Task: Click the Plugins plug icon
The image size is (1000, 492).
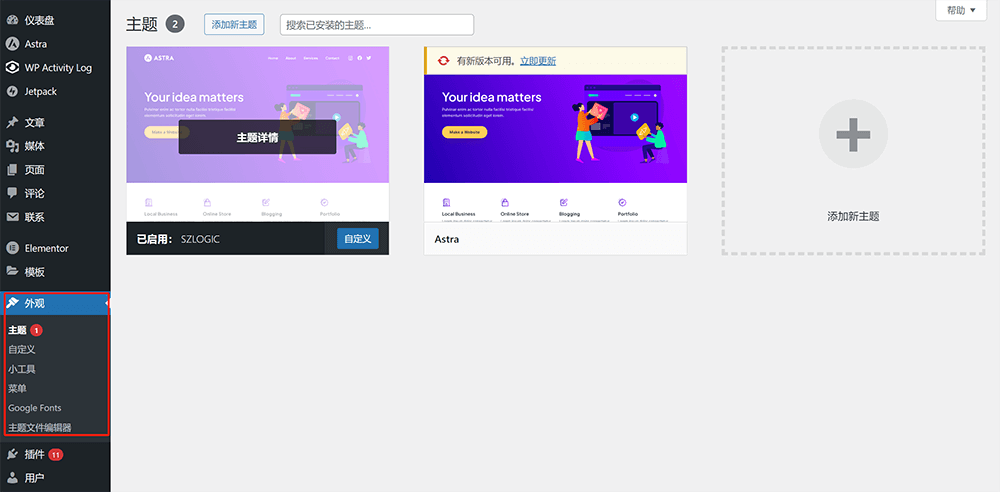Action: point(11,454)
